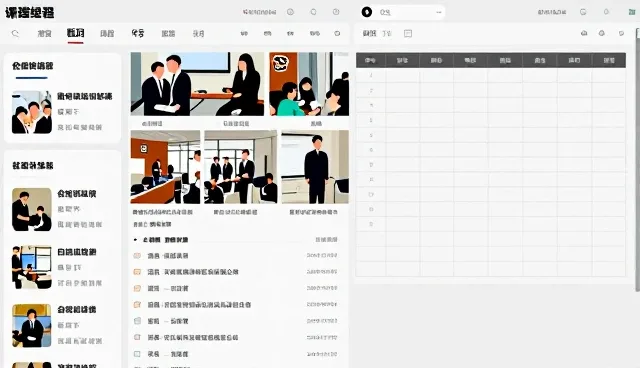The image size is (640, 368).
Task: Select the active tab with red underline
Action: point(76,33)
